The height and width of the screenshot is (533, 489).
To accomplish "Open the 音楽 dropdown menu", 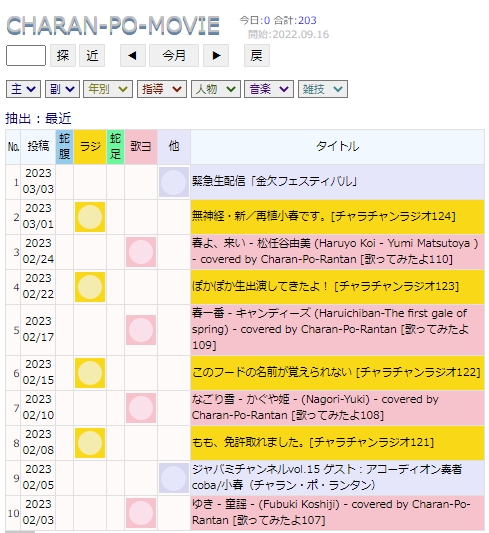I will [x=269, y=89].
